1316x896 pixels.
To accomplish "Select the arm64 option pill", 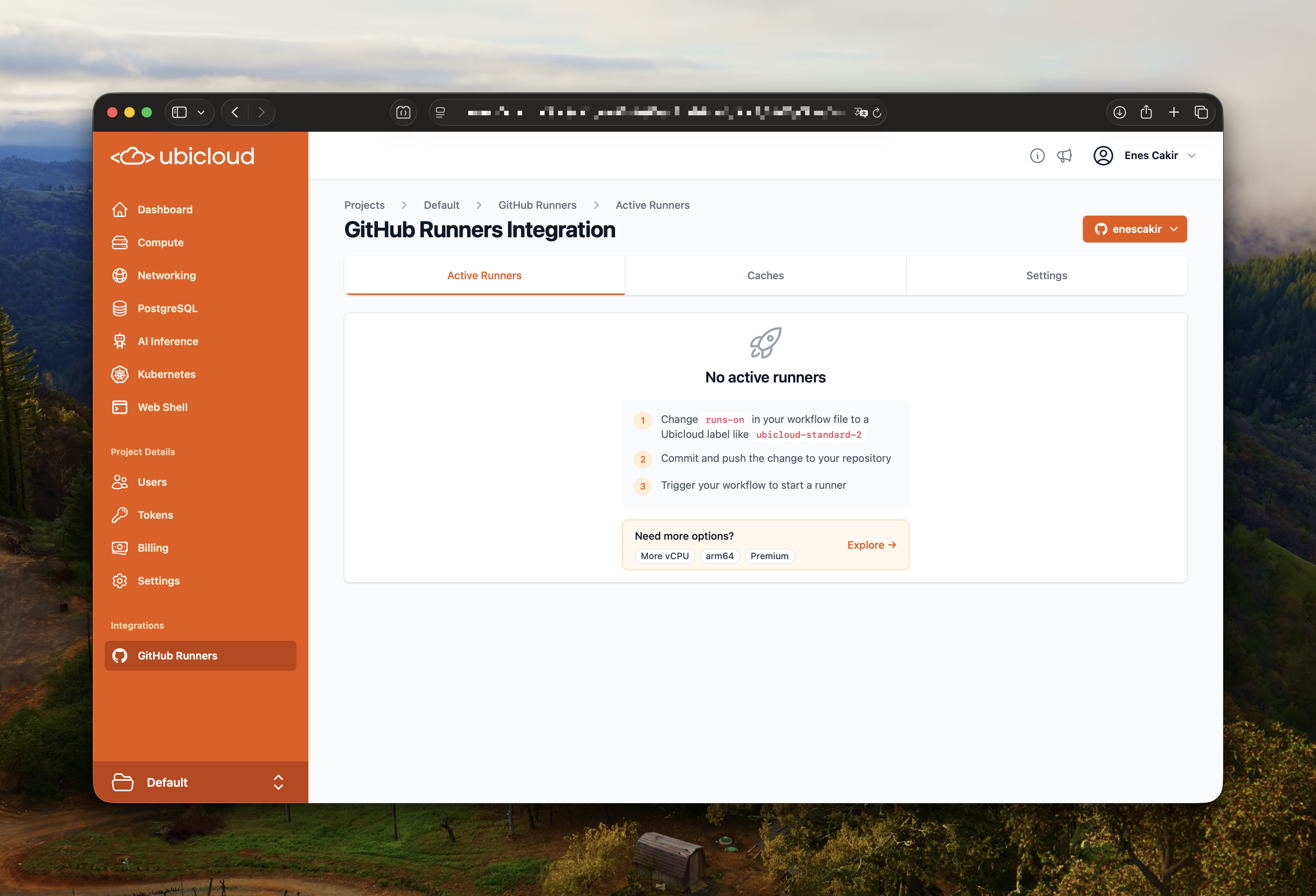I will point(720,556).
